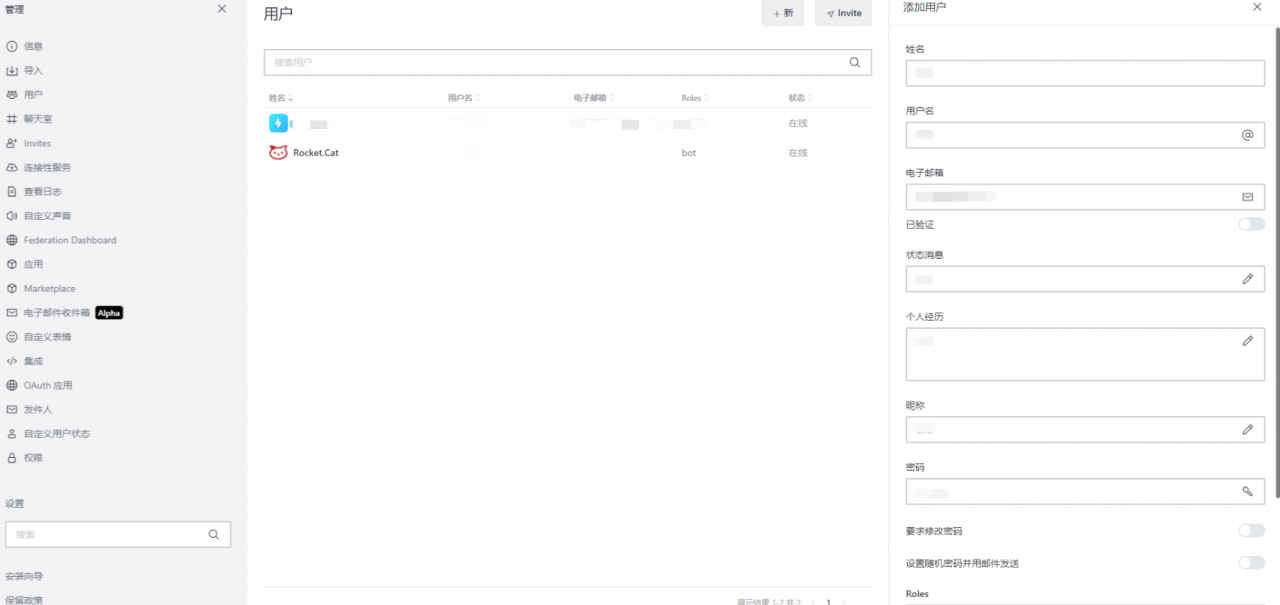Click the Marketplace cube icon
The height and width of the screenshot is (605, 1280).
point(12,288)
